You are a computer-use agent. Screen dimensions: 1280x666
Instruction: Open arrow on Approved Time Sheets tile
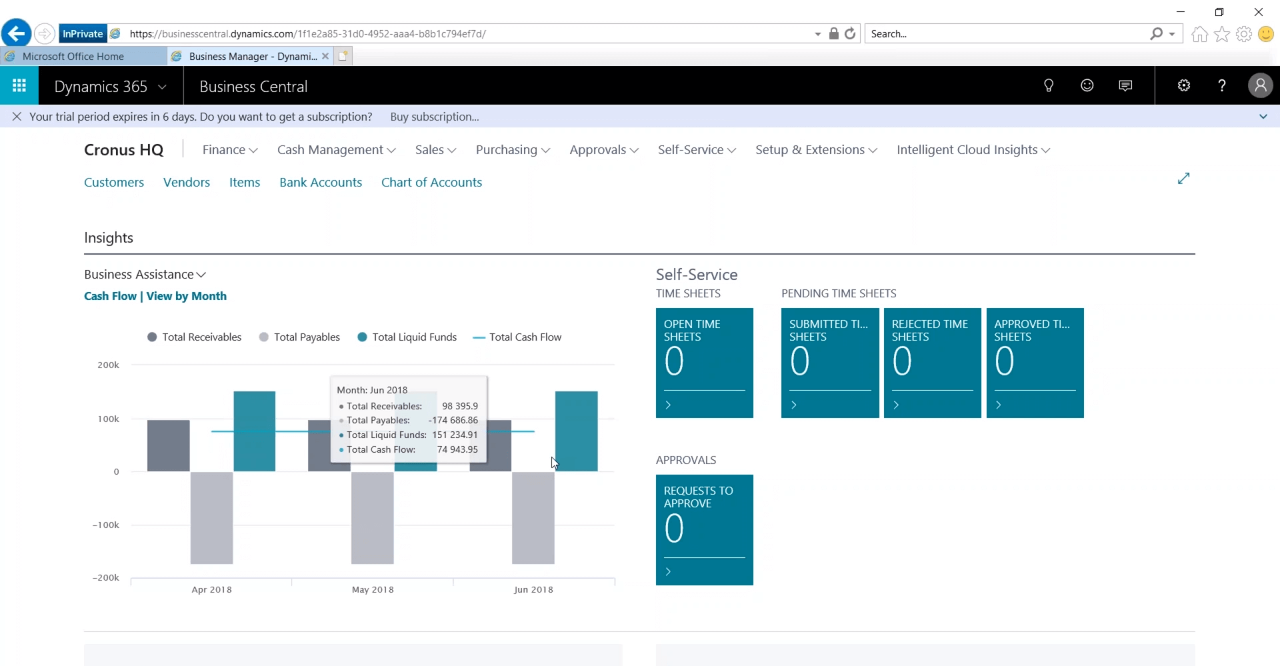point(998,405)
